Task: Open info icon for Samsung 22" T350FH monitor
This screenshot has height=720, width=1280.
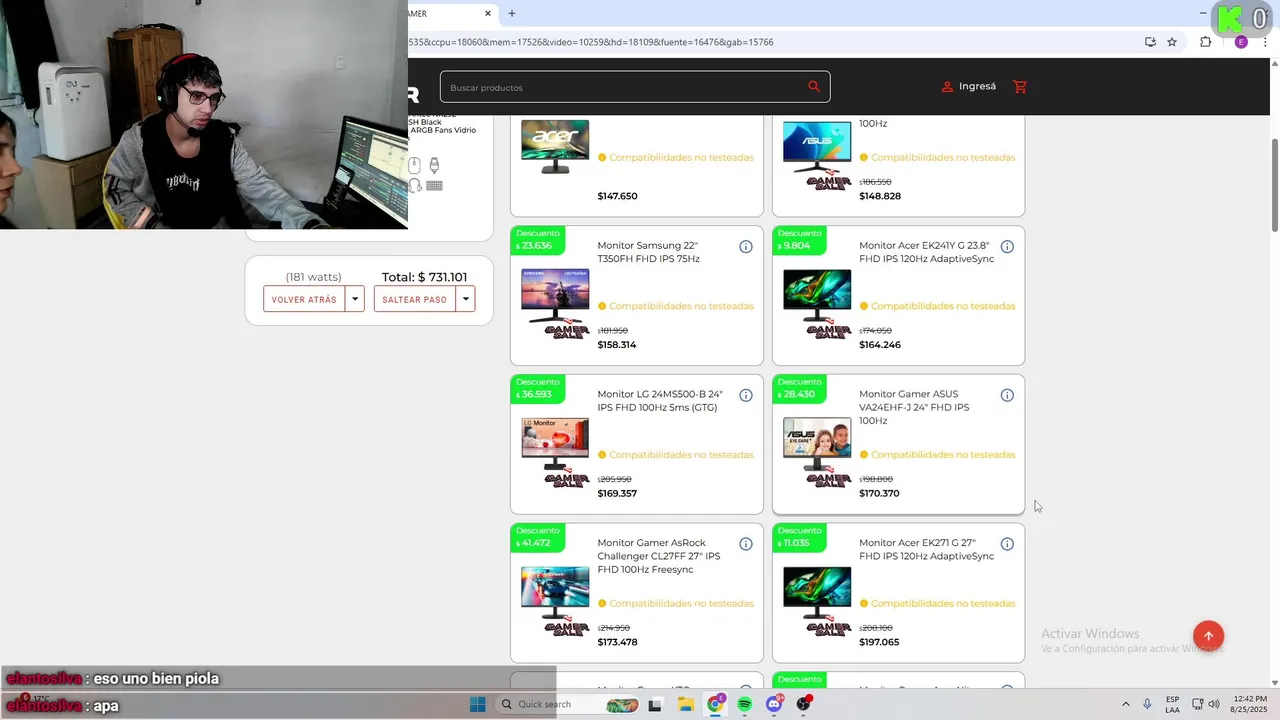Action: 746,247
